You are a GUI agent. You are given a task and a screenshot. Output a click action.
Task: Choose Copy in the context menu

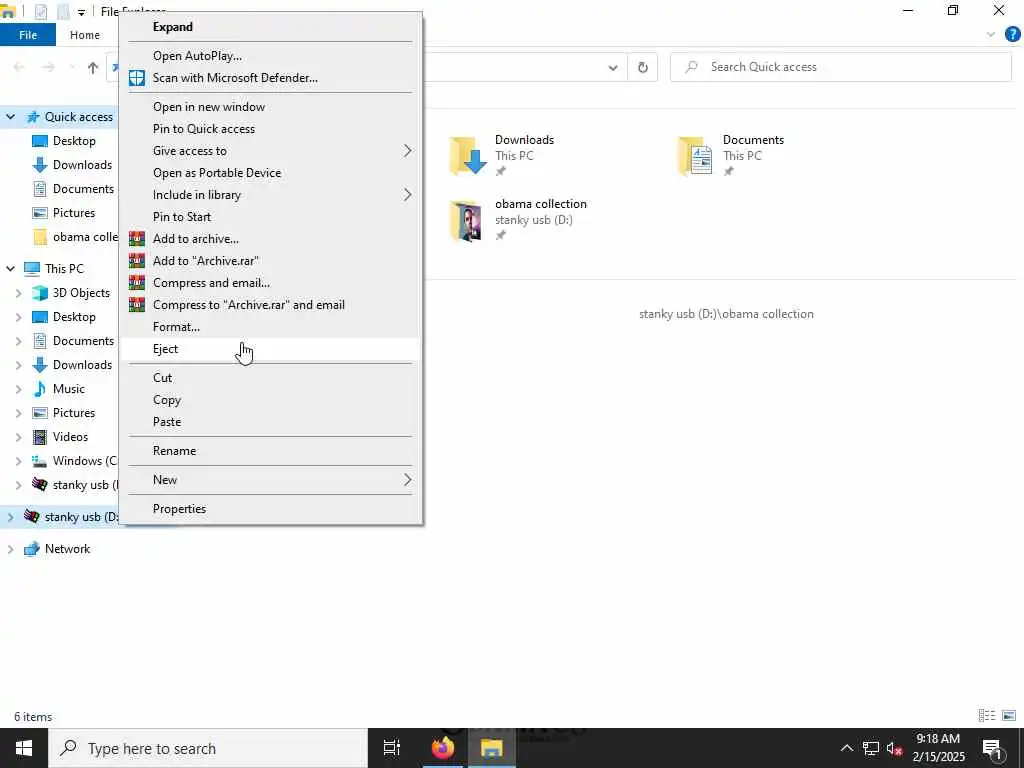(270, 400)
